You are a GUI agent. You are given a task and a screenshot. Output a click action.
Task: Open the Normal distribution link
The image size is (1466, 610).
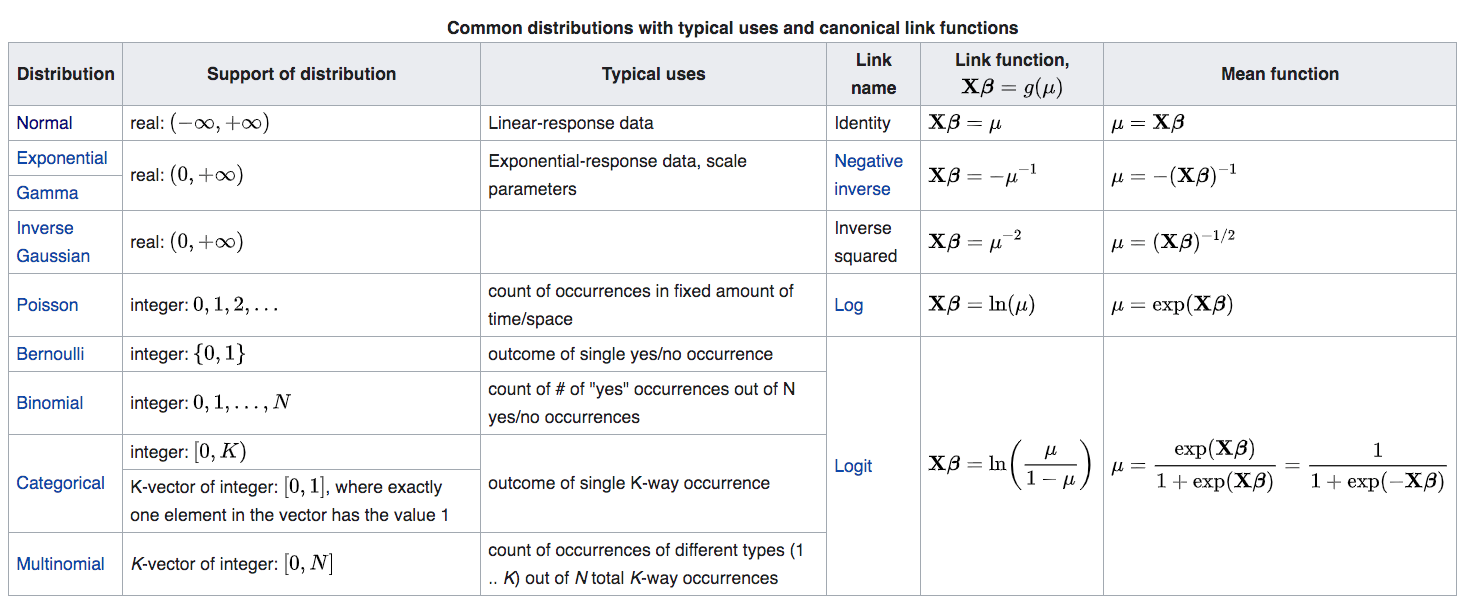pyautogui.click(x=45, y=123)
